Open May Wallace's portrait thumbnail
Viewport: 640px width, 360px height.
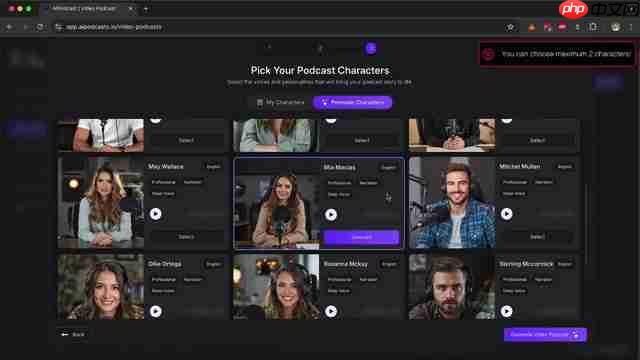(101, 203)
